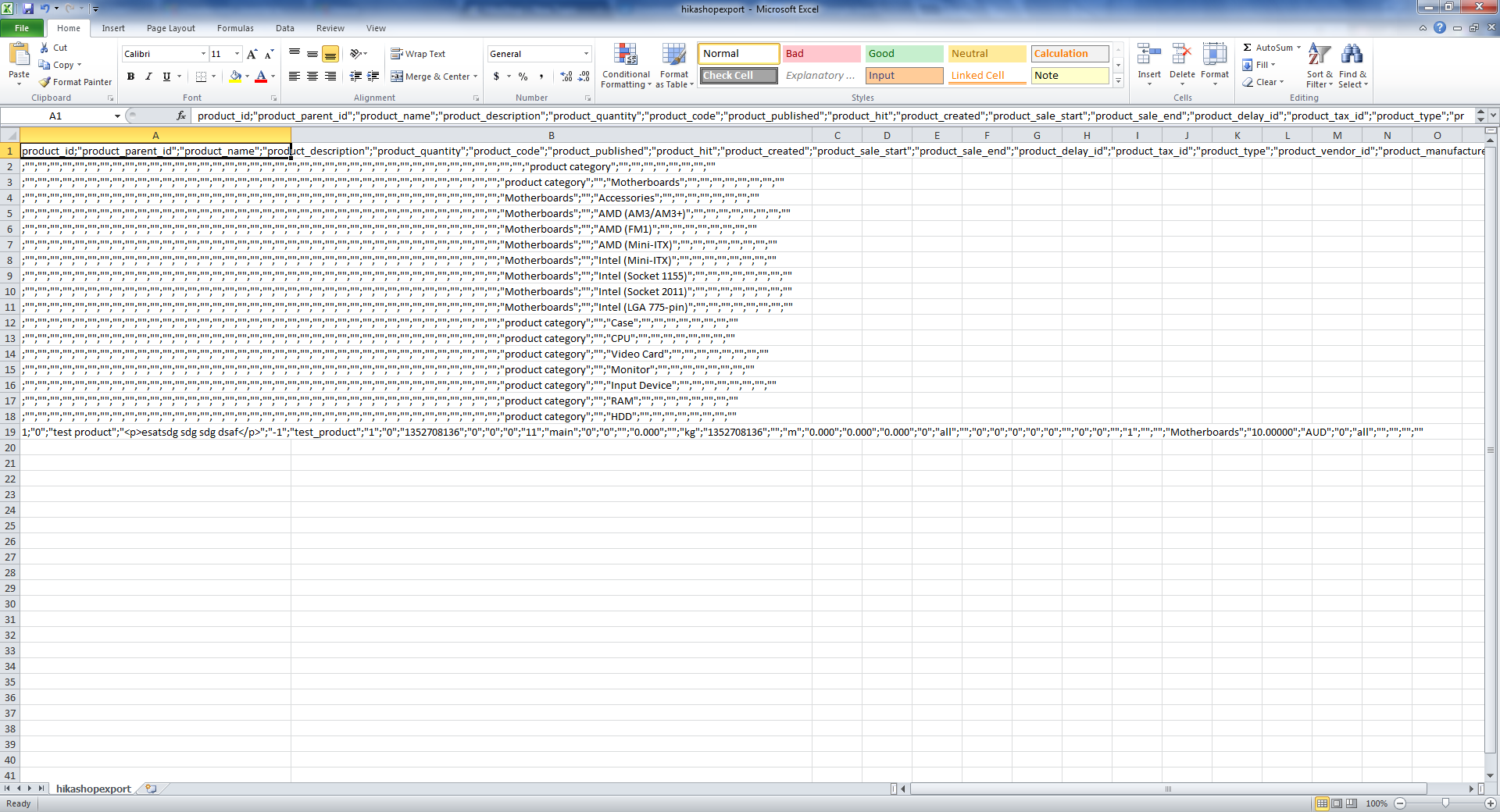Save the workbook from Quick Access
1500x812 pixels.
coord(29,9)
